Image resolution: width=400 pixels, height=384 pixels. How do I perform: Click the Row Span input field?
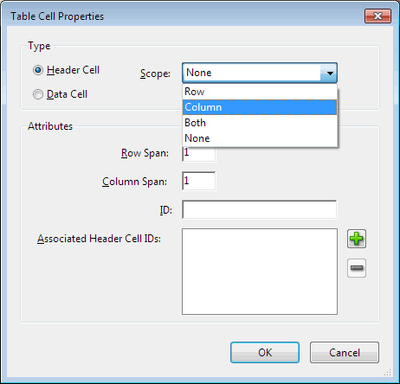199,154
